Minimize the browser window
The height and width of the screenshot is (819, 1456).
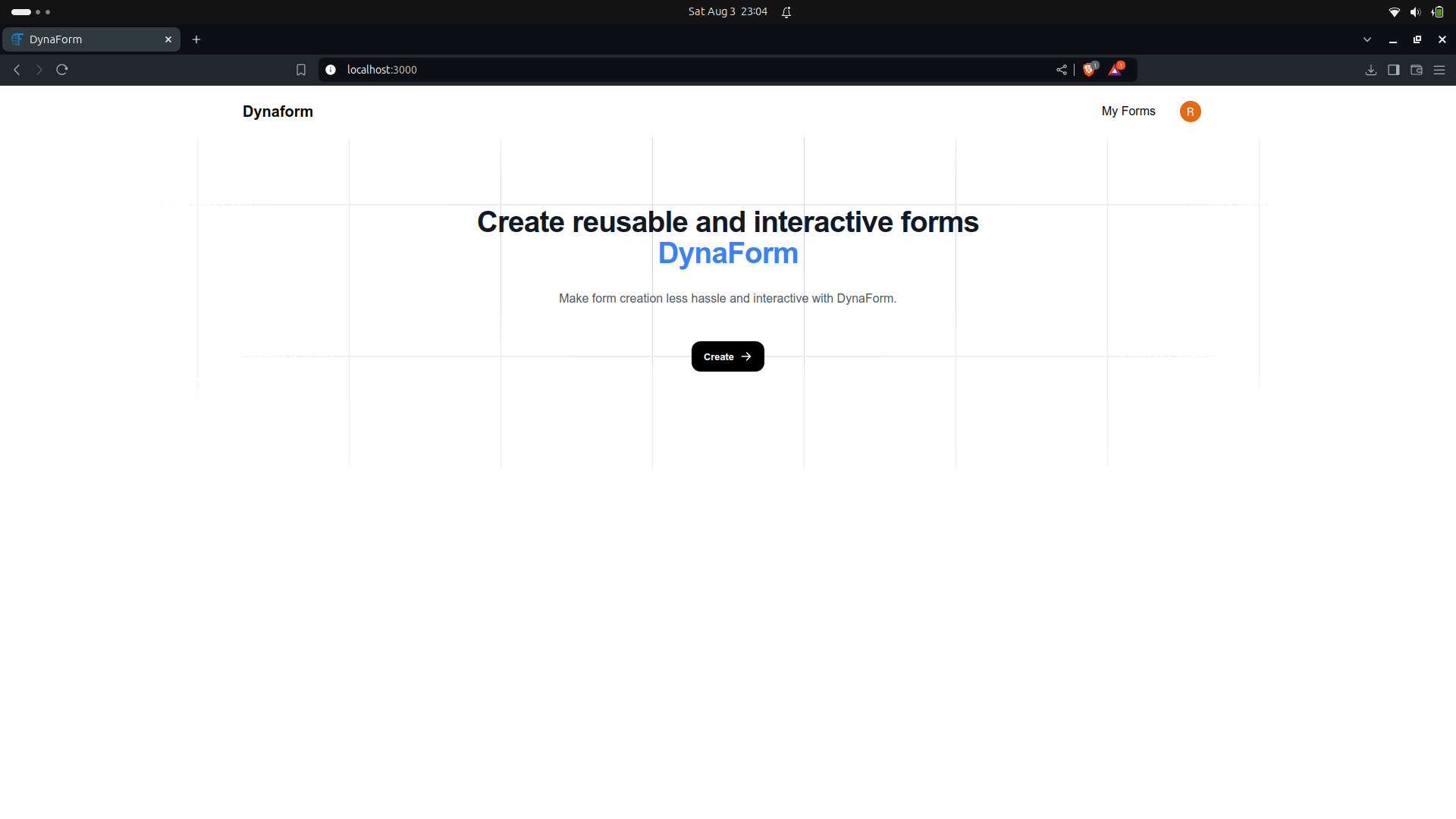pos(1393,39)
